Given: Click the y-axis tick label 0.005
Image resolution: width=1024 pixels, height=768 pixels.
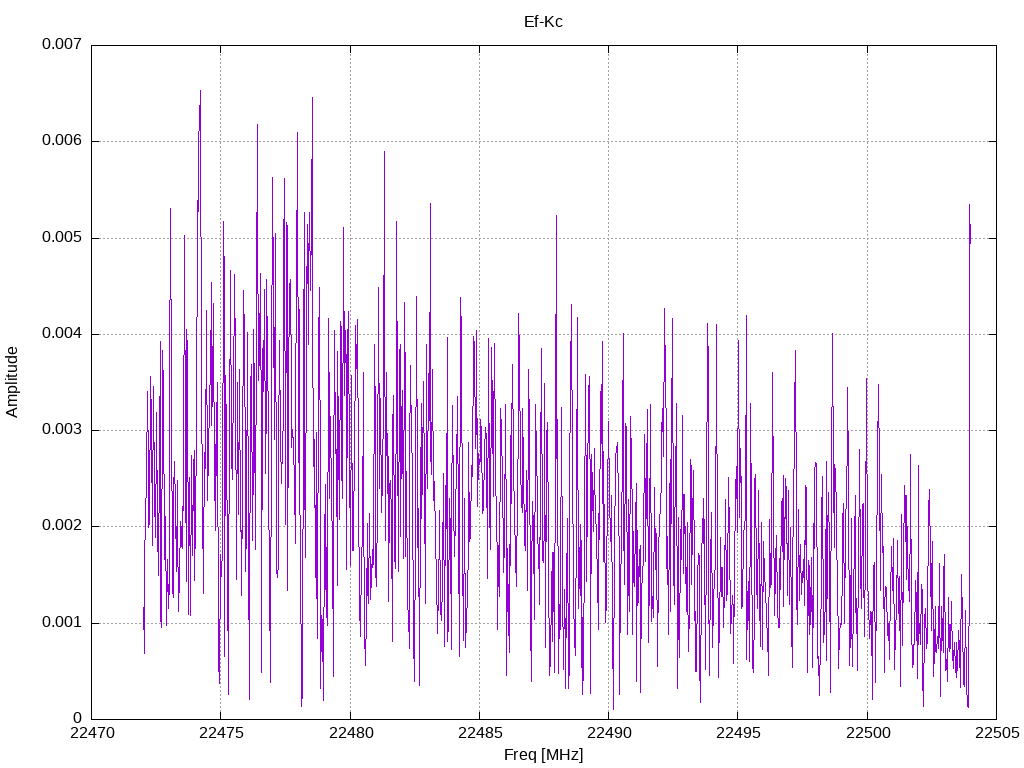Looking at the screenshot, I should (x=62, y=237).
